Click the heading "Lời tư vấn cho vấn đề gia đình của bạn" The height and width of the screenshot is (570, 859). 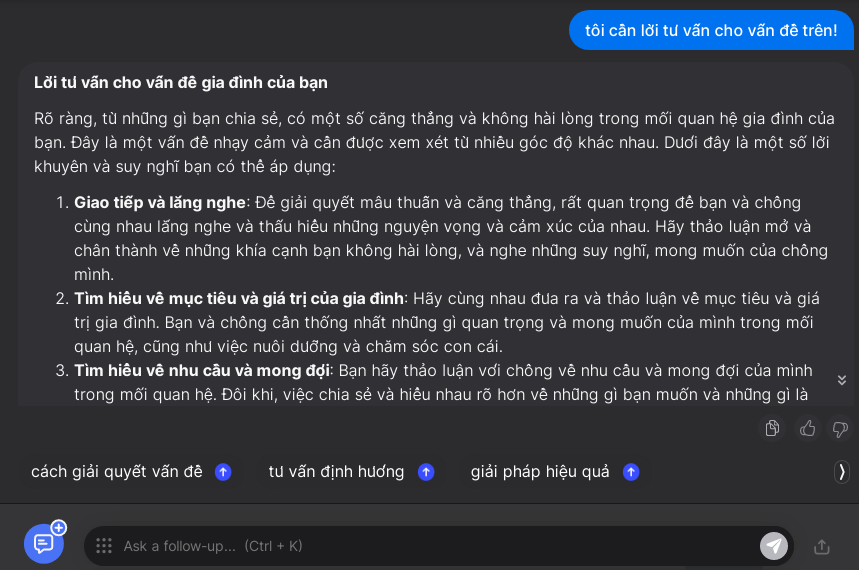[181, 82]
